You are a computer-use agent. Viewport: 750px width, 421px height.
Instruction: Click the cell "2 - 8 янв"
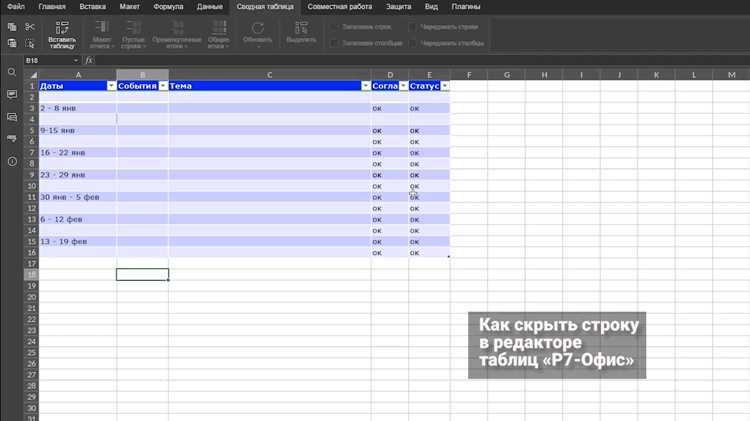(x=77, y=108)
